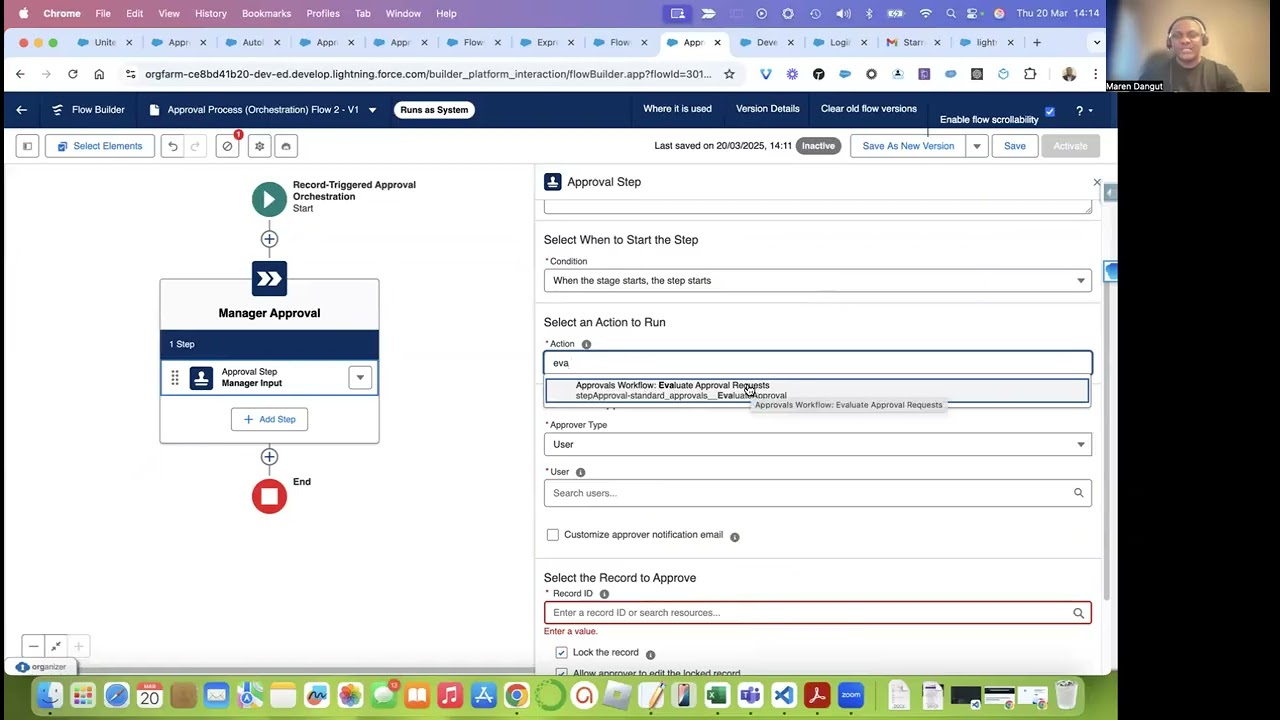Open a new Chrome tab with plus

click(x=1037, y=42)
